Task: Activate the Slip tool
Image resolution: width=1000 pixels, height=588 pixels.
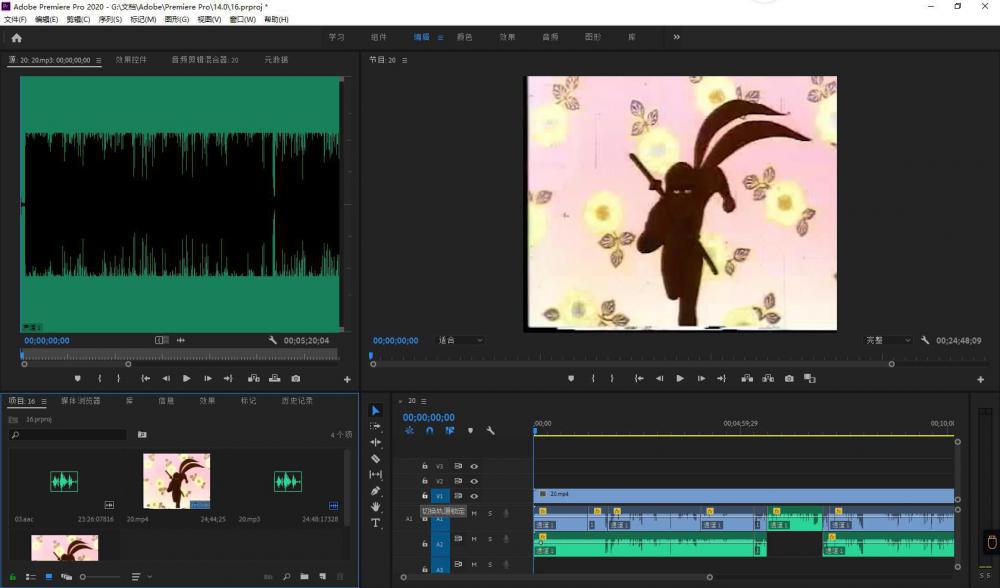Action: pos(376,474)
